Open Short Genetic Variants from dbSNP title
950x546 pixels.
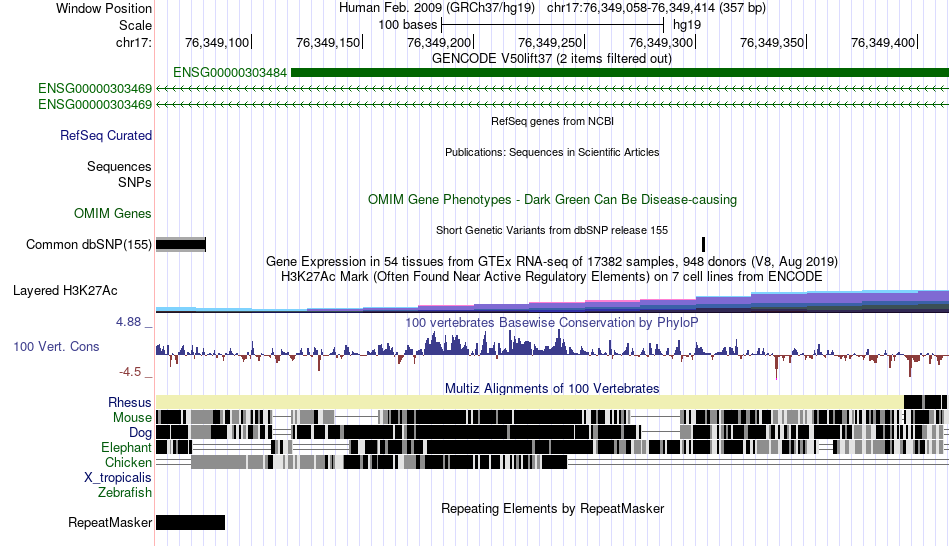[552, 230]
